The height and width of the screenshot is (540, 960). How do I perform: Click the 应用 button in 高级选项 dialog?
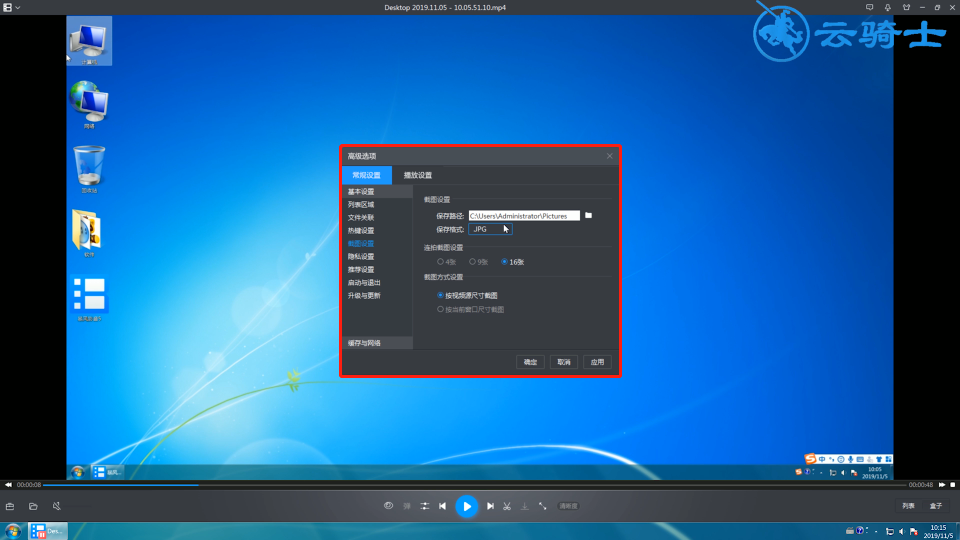(598, 362)
